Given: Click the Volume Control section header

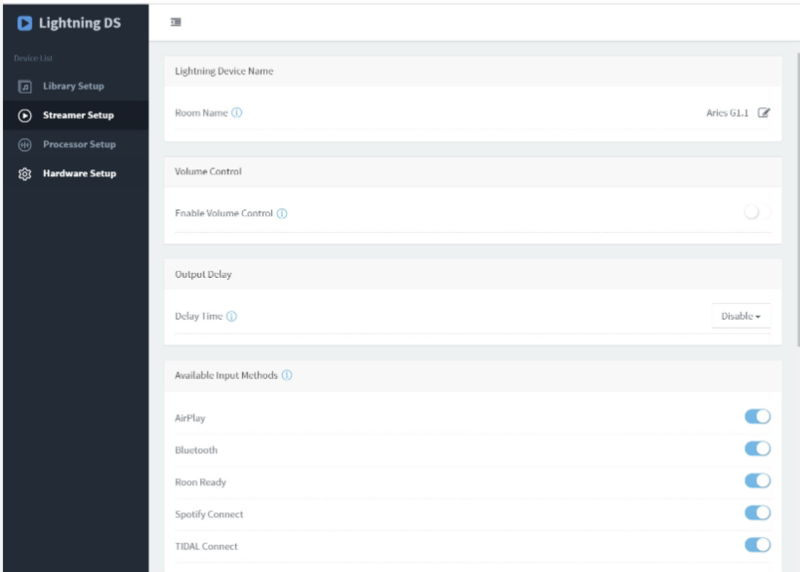Looking at the screenshot, I should 208,171.
